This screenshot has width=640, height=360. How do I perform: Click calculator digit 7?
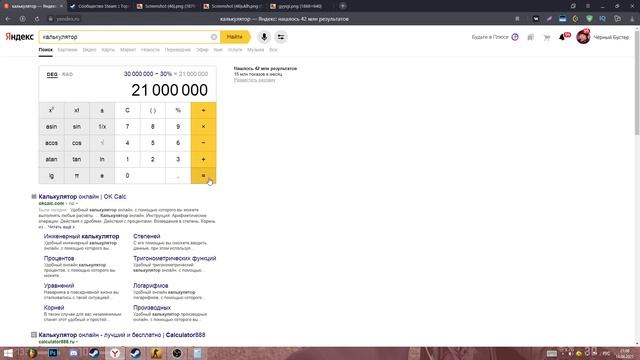point(127,127)
